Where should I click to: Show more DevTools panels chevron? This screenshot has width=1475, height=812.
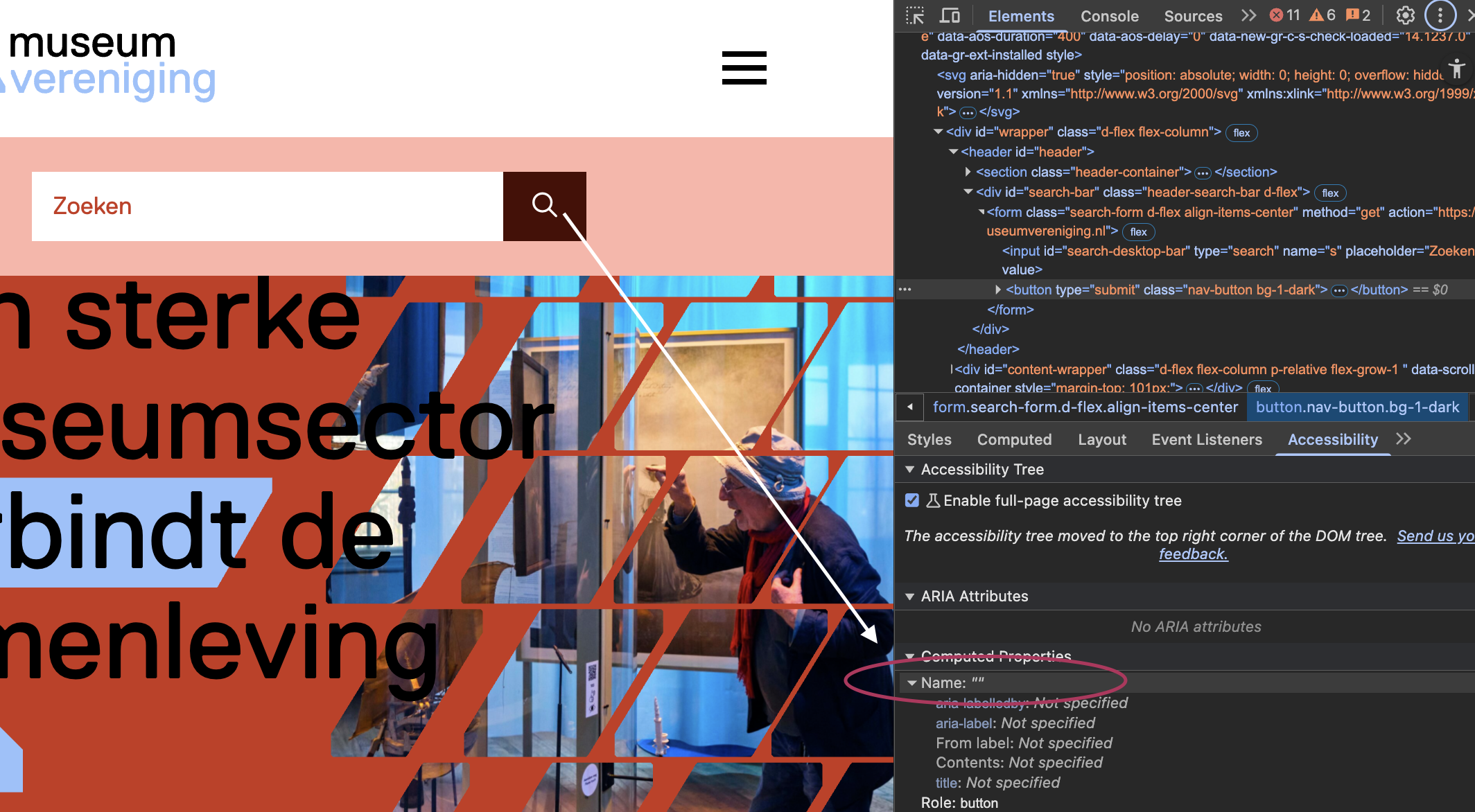(1248, 15)
